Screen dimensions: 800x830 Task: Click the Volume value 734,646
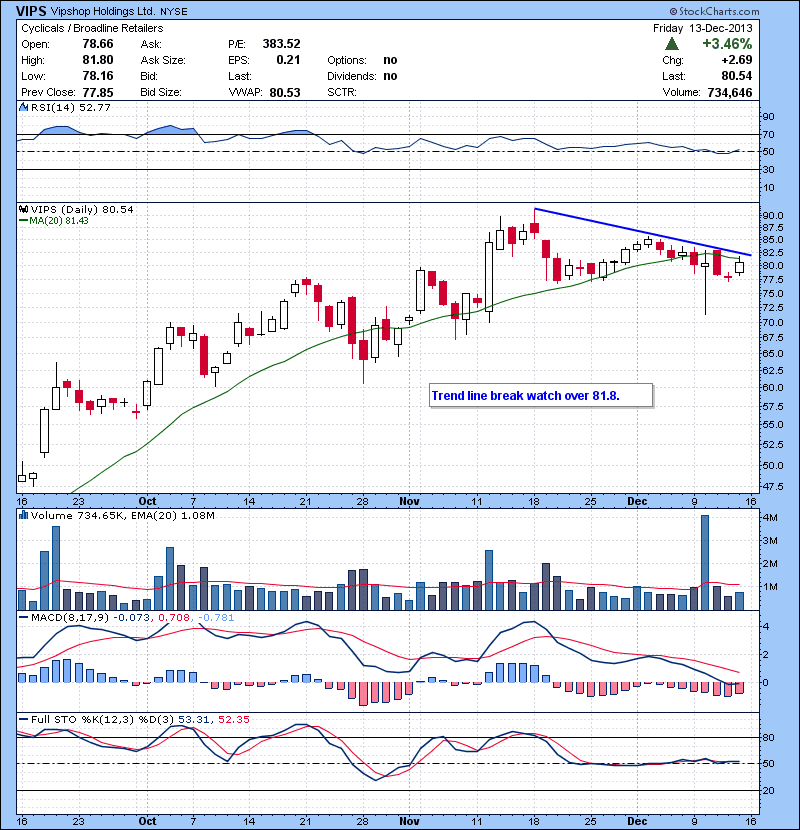(730, 93)
